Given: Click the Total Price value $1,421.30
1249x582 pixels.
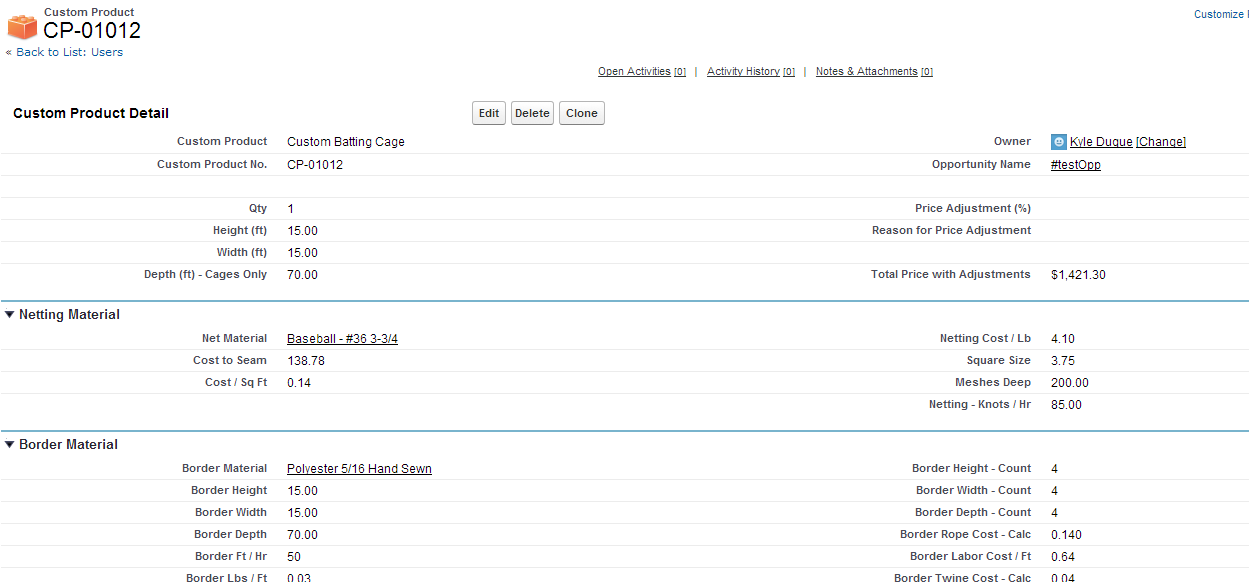Looking at the screenshot, I should (1078, 274).
